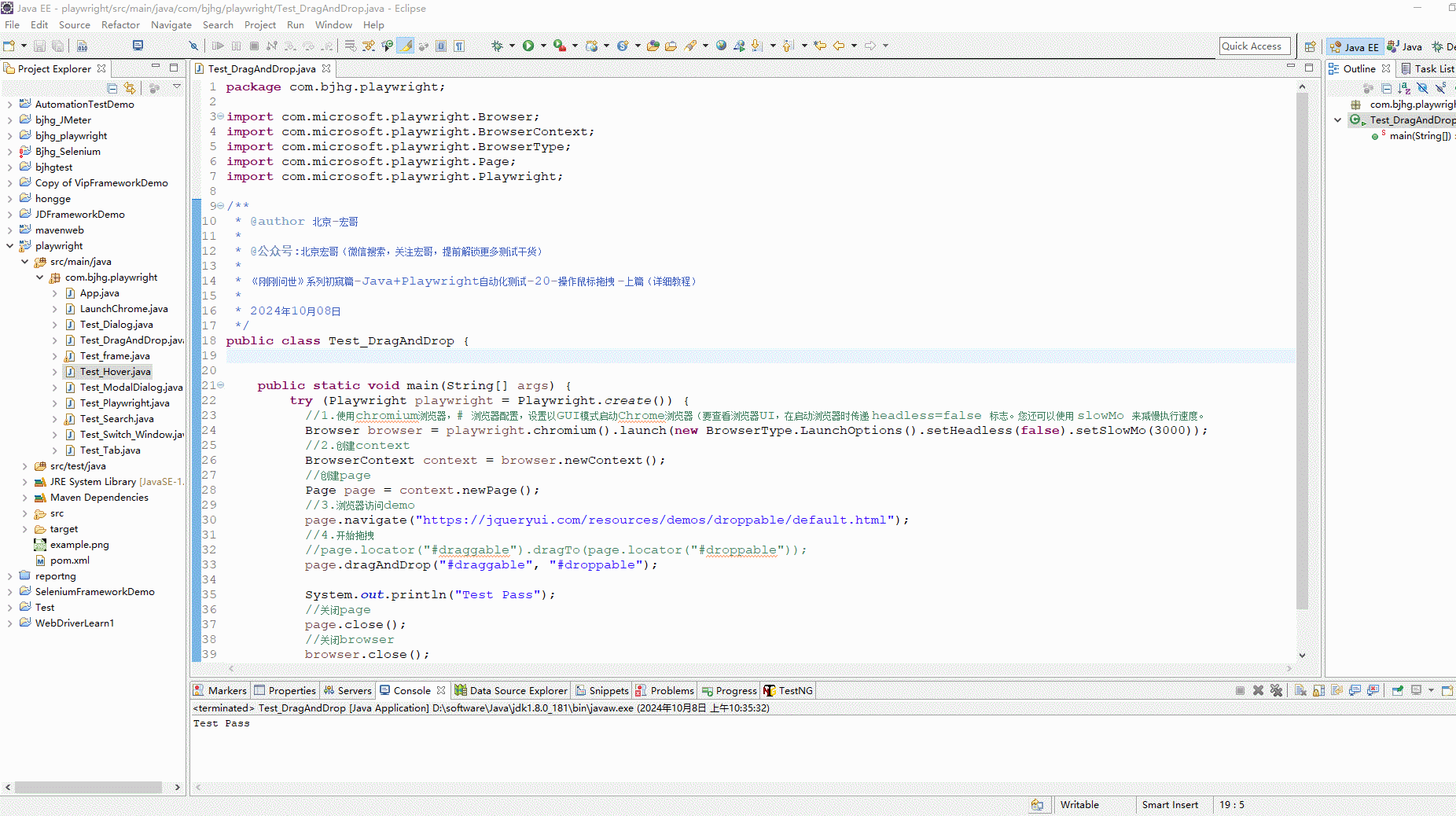Toggle Show Whitespace Characters button
This screenshot has width=1456, height=816.
click(459, 46)
